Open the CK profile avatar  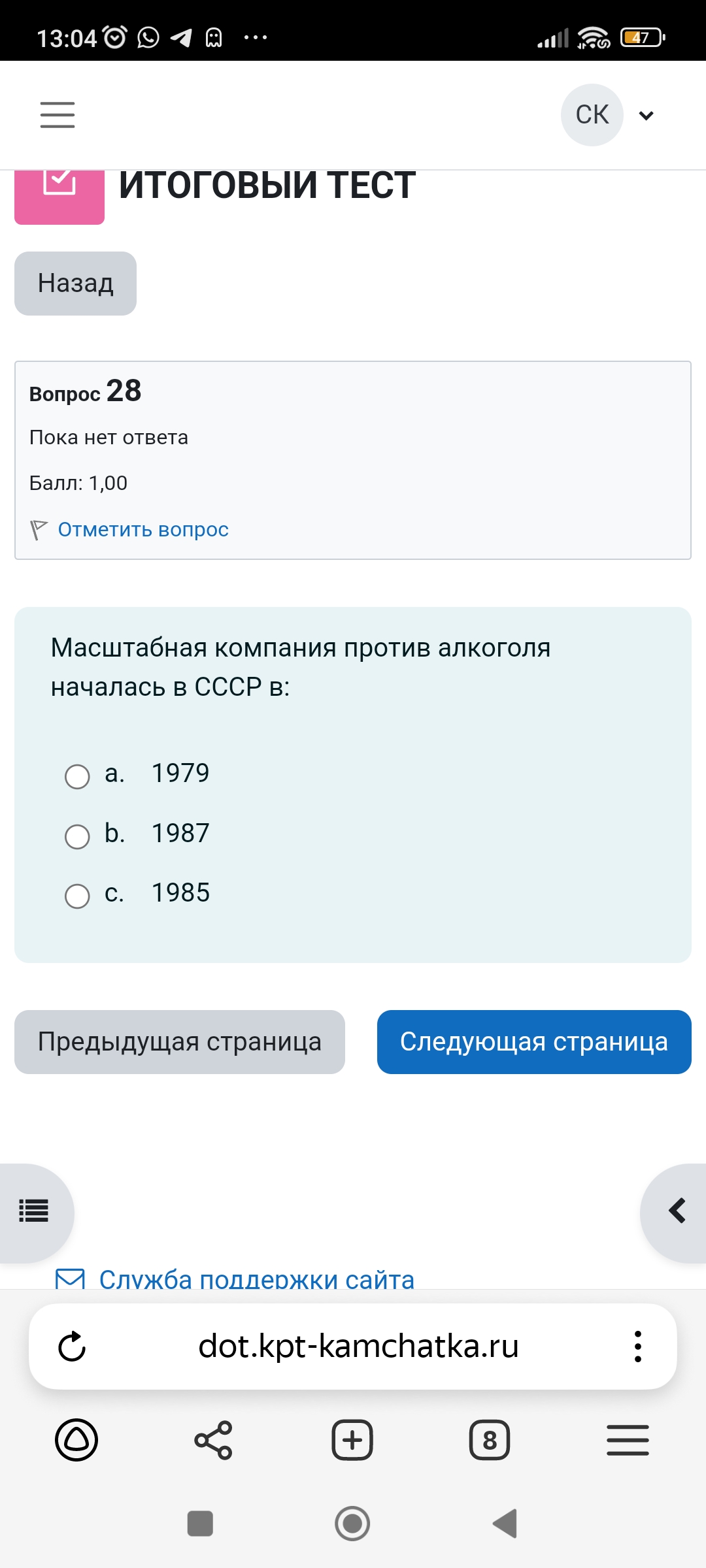tap(592, 115)
